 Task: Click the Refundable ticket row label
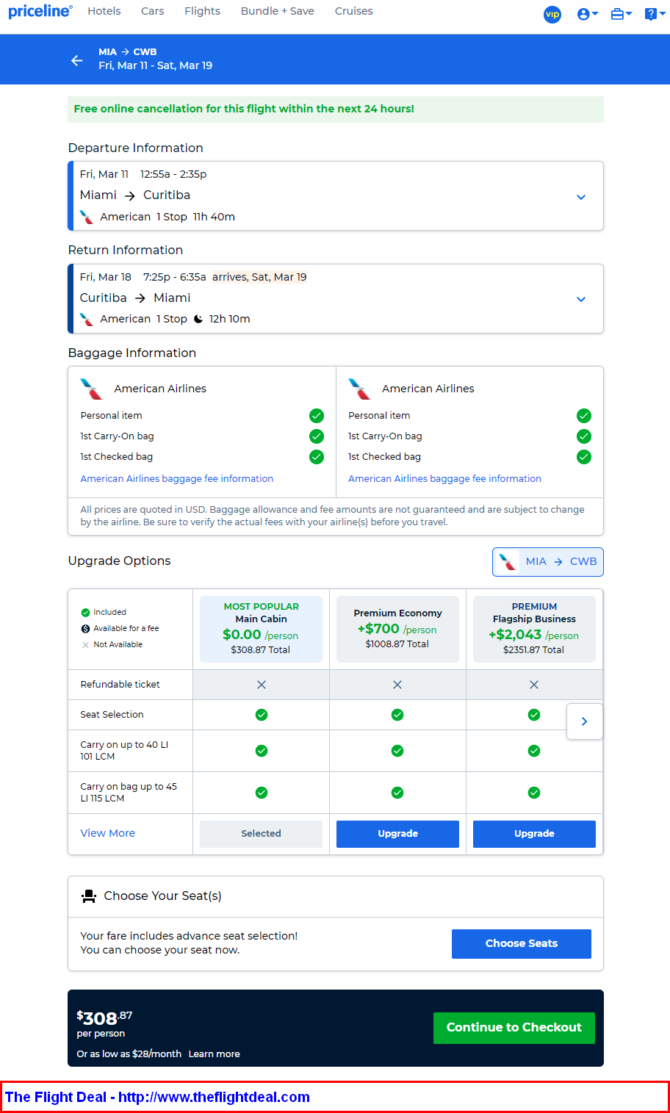[x=120, y=685]
